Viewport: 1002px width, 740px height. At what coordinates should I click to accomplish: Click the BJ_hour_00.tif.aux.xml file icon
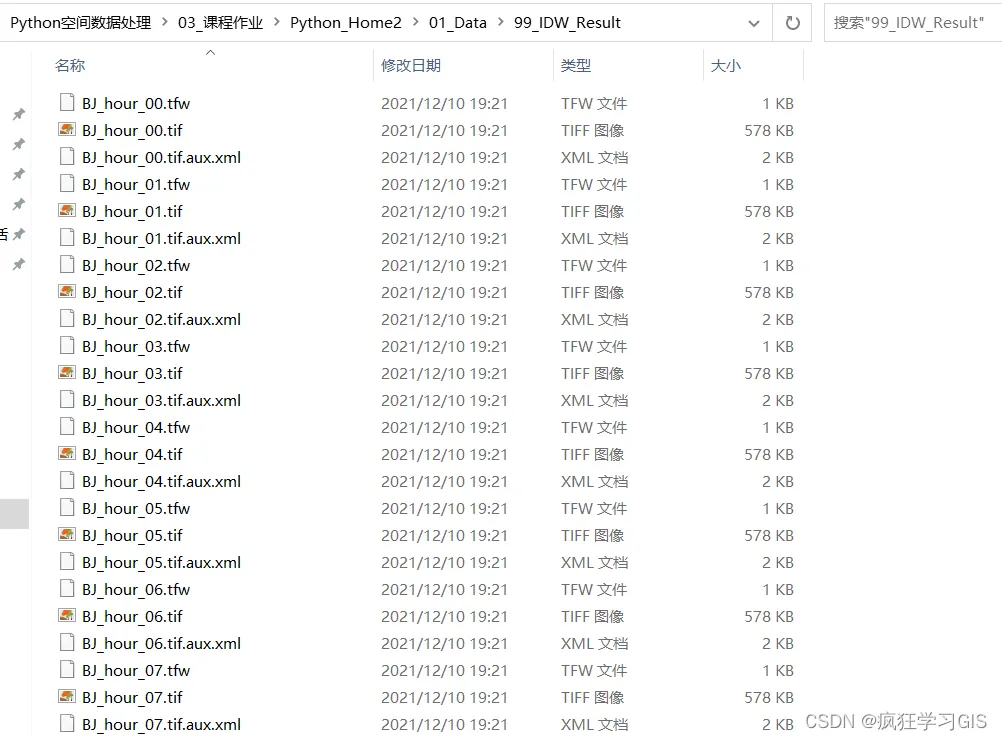click(x=67, y=157)
